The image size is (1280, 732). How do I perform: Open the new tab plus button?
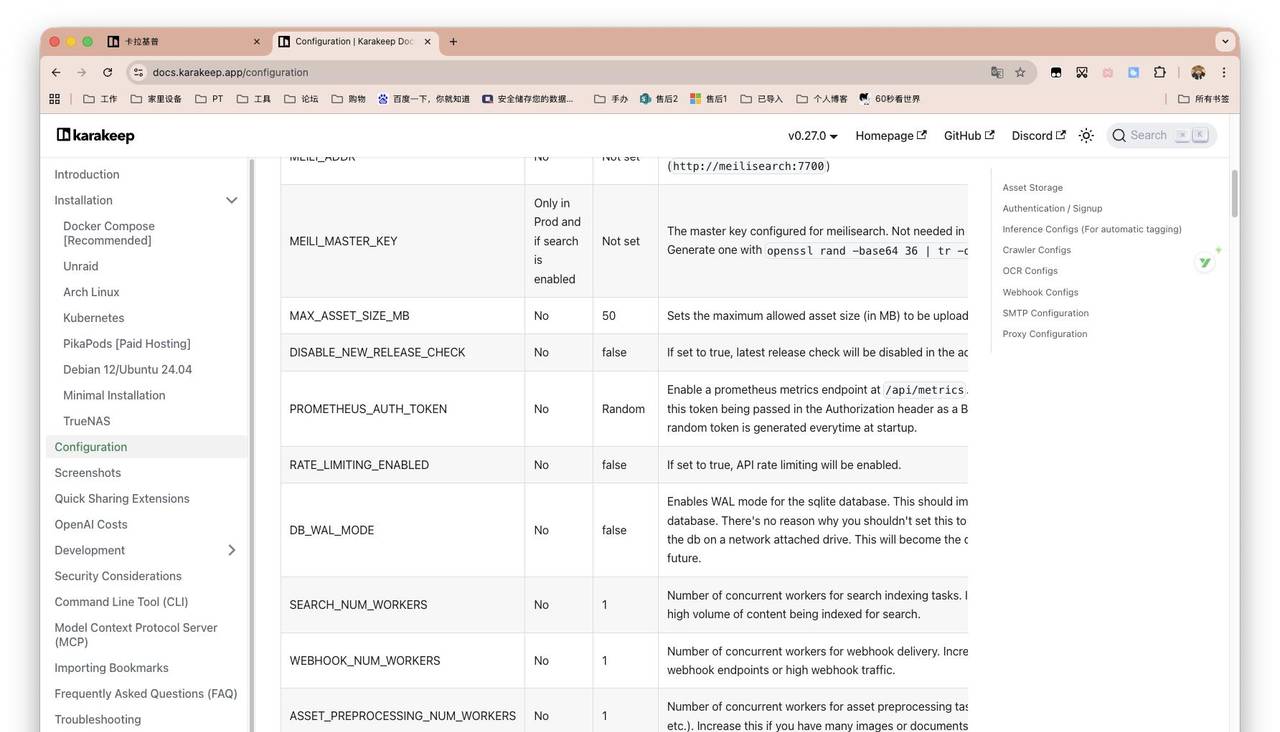[453, 42]
